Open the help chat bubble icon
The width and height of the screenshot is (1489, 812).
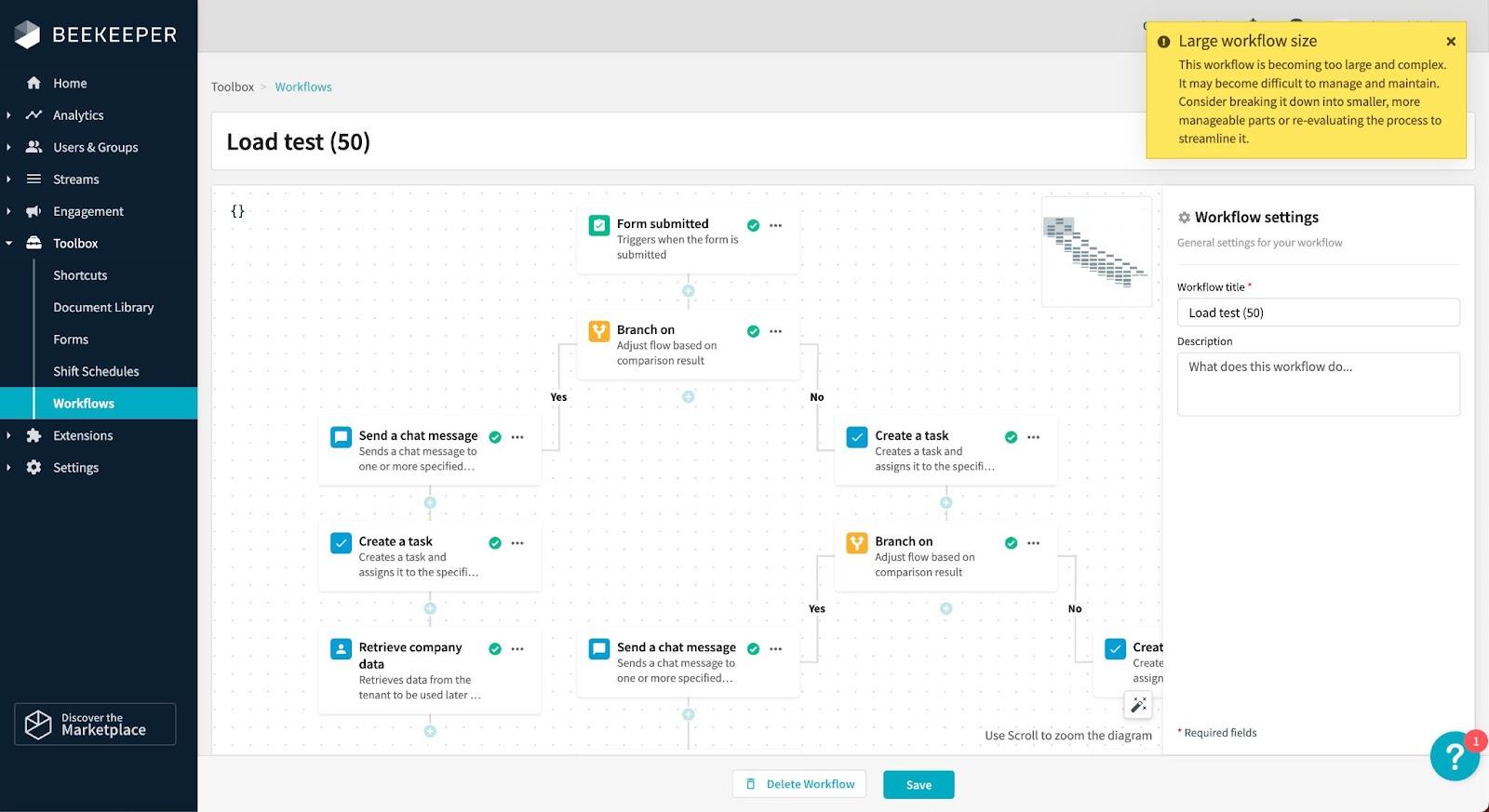(1454, 757)
